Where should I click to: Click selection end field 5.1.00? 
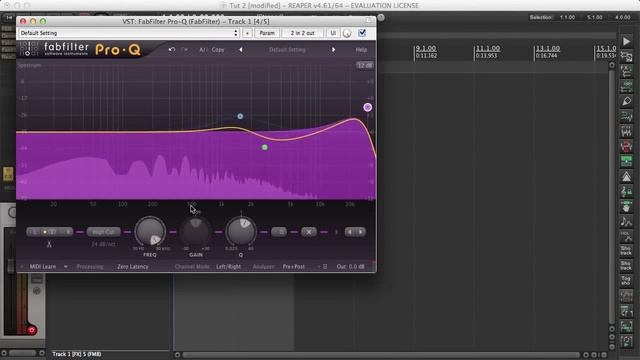[595, 17]
